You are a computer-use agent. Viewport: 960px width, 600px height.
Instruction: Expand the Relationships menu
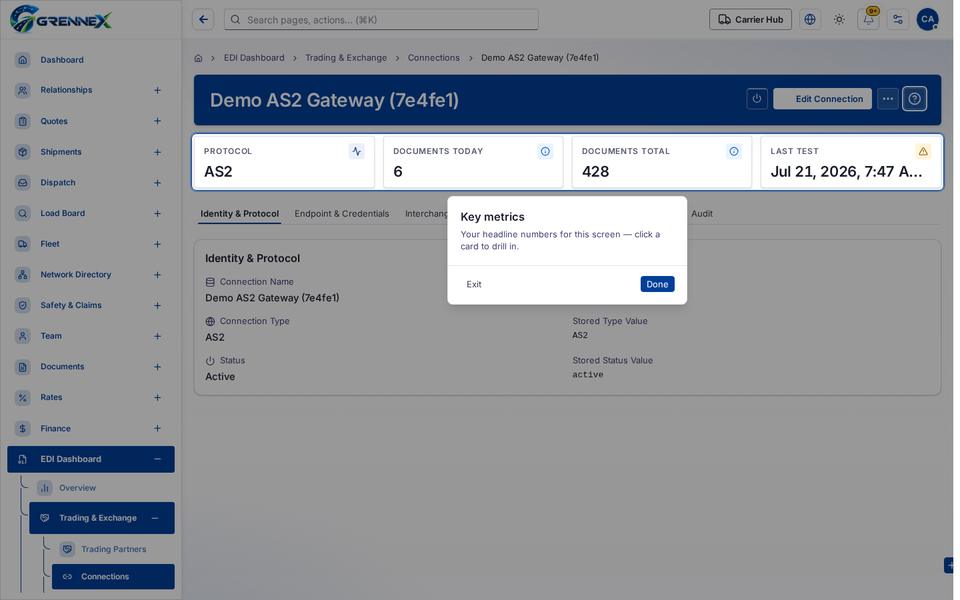tap(157, 90)
